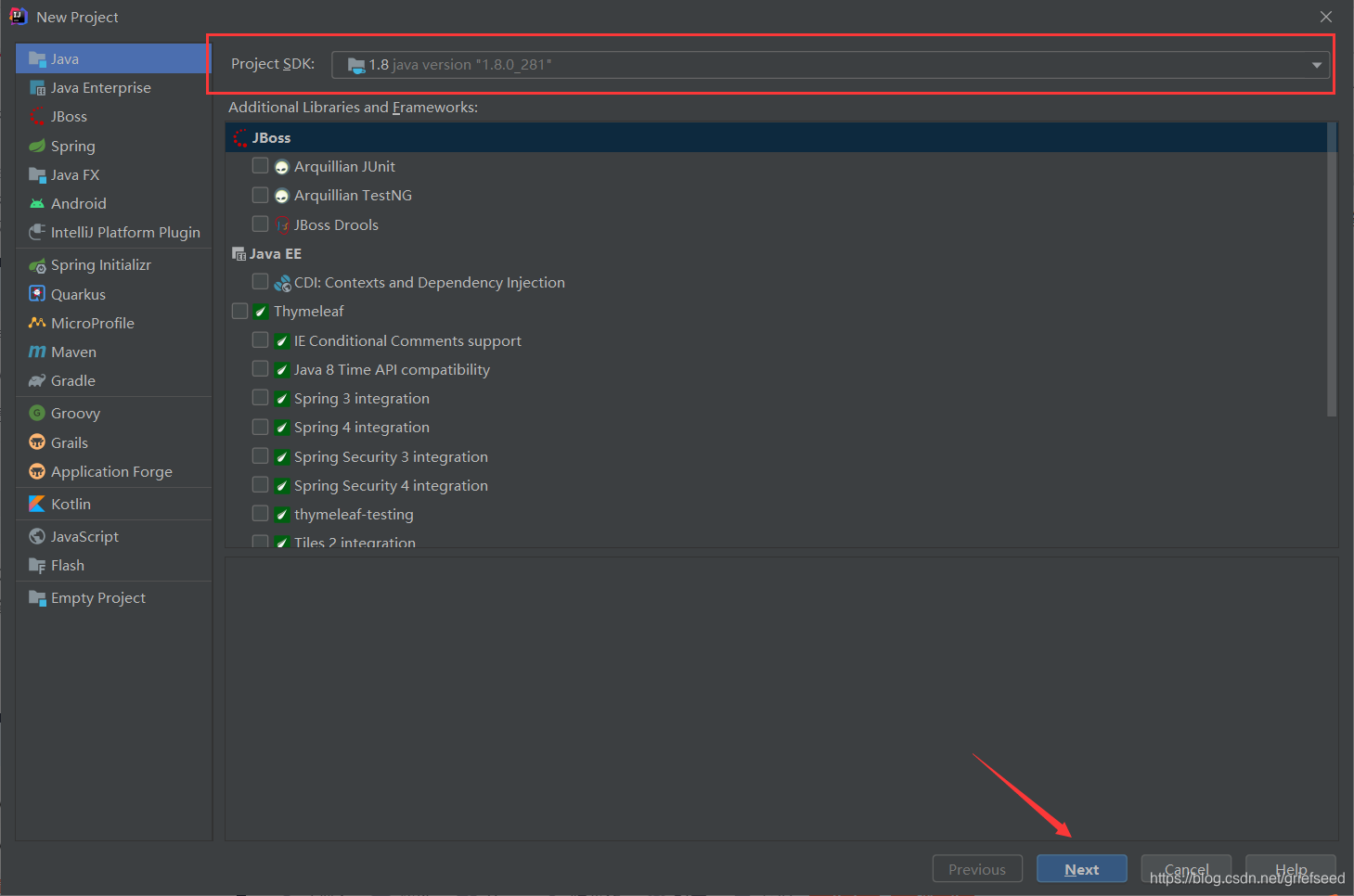This screenshot has width=1354, height=896.
Task: Choose Kotlin project type
Action: pos(114,504)
